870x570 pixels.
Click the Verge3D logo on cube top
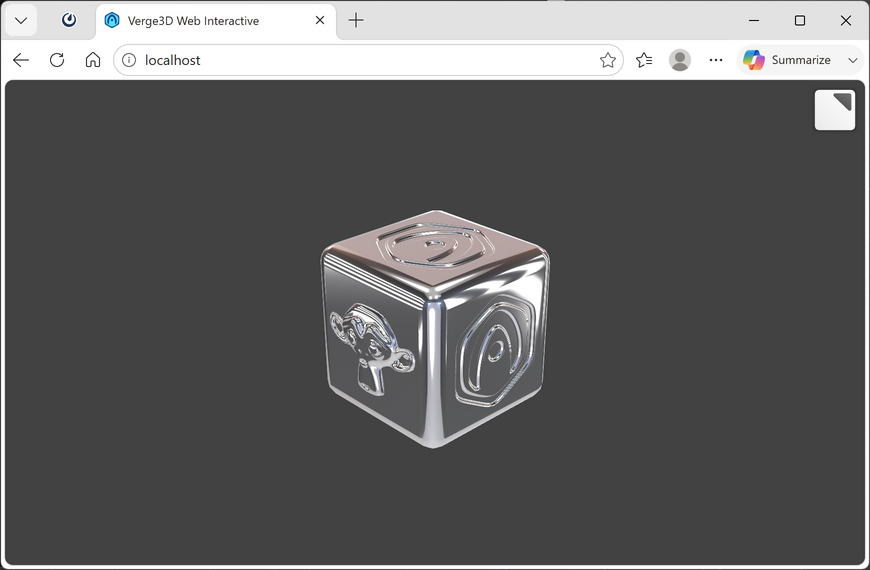(435, 245)
